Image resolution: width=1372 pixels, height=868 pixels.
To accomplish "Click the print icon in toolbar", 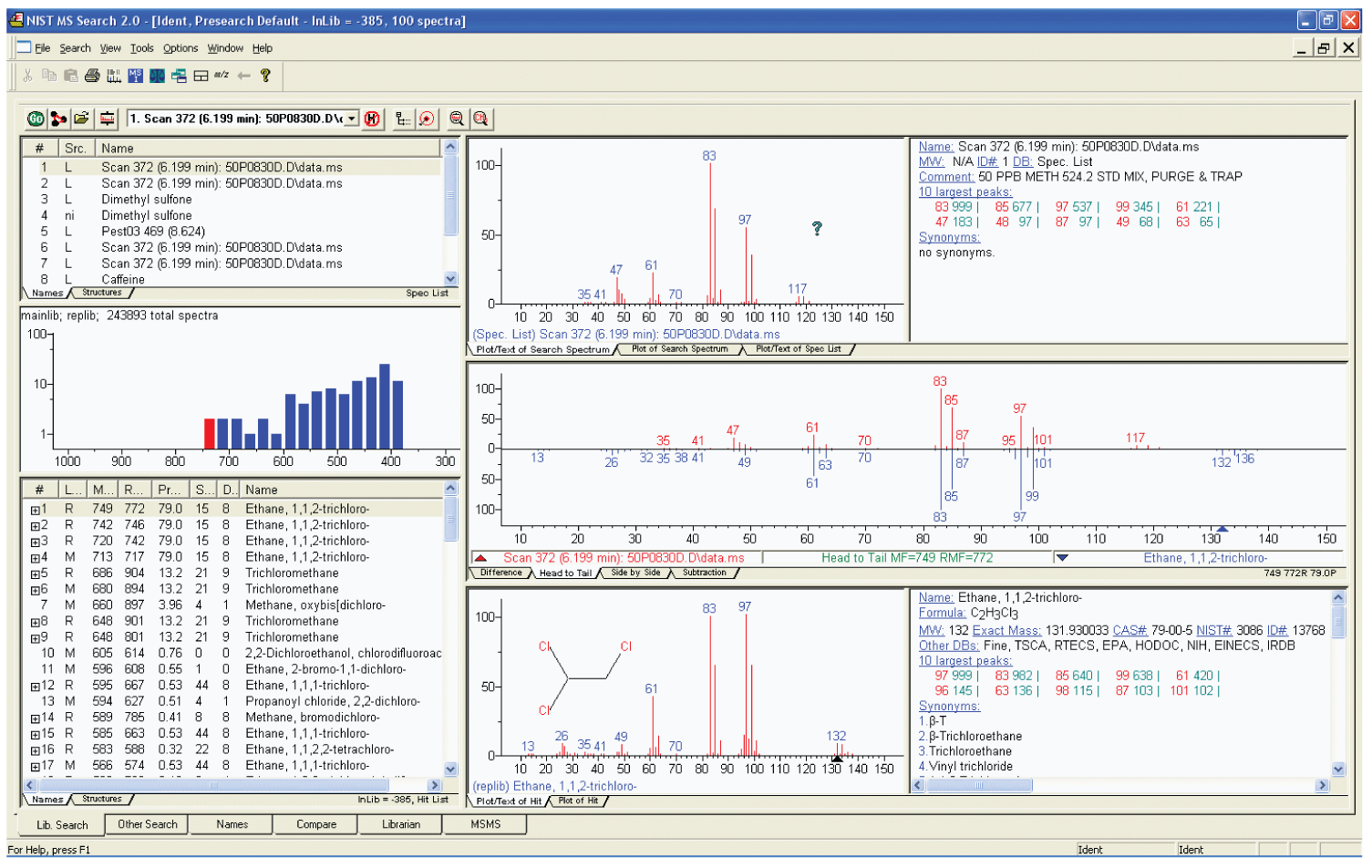I will tap(92, 76).
